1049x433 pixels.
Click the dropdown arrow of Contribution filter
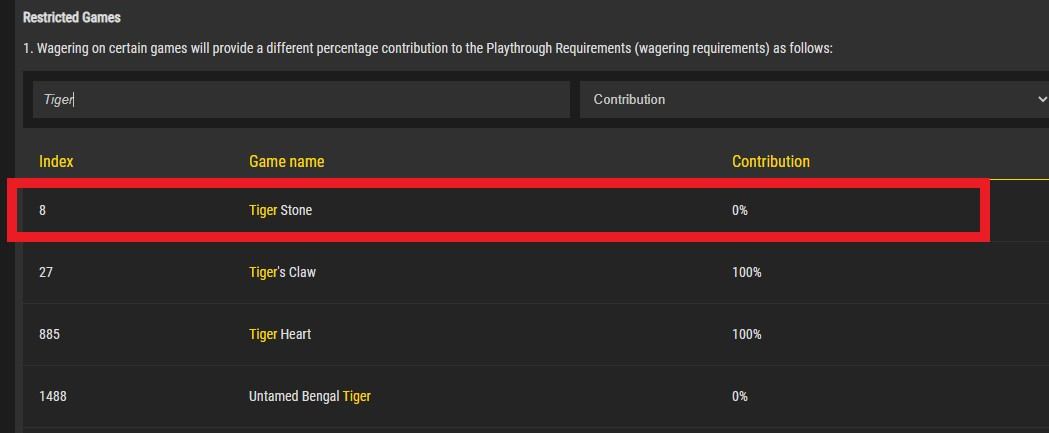pos(1041,100)
